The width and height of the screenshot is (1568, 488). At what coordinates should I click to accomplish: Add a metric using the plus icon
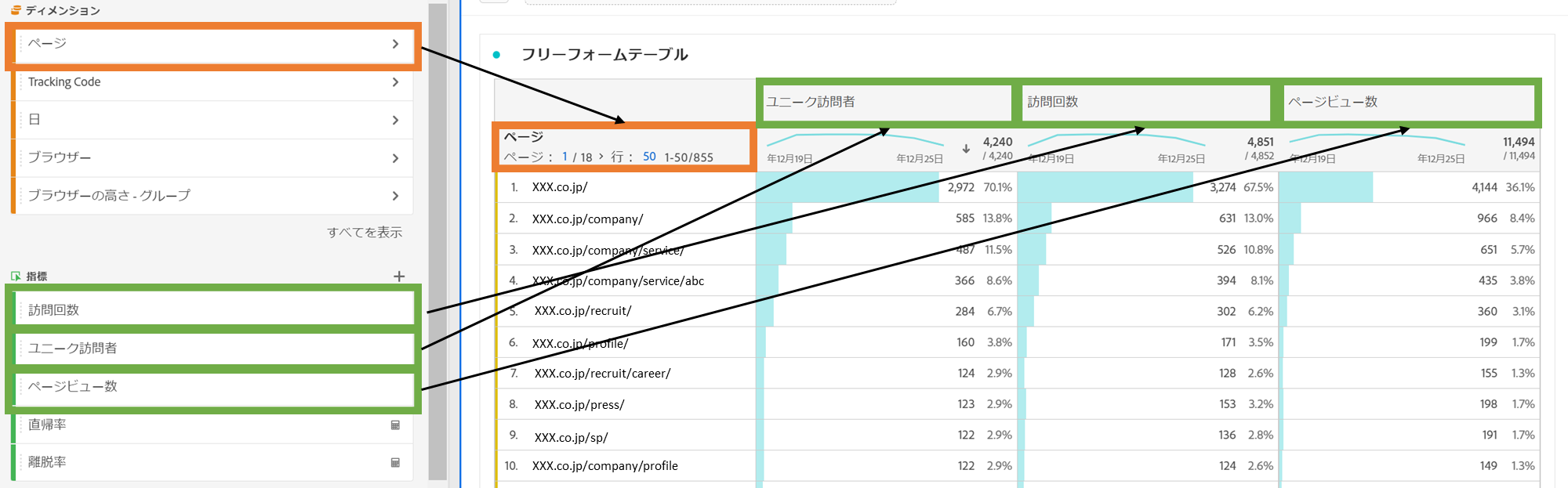pyautogui.click(x=400, y=276)
